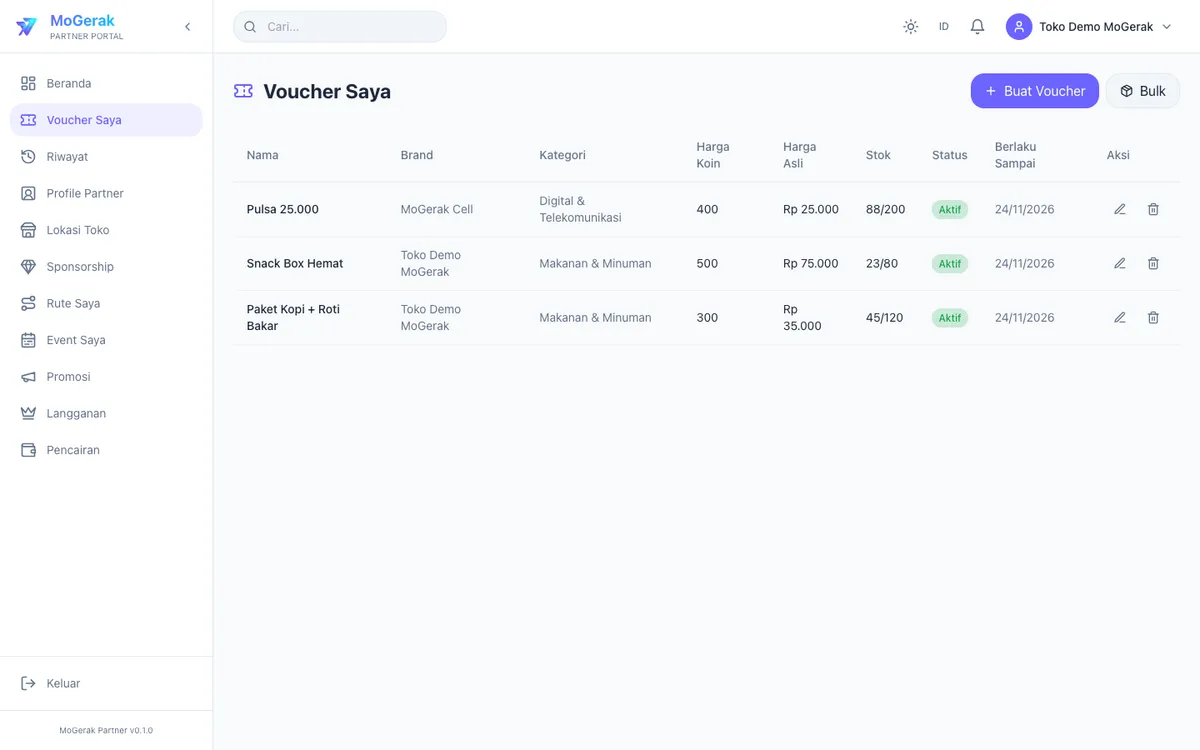Click the Paket Kopi + Roti Bakar name

(x=294, y=318)
